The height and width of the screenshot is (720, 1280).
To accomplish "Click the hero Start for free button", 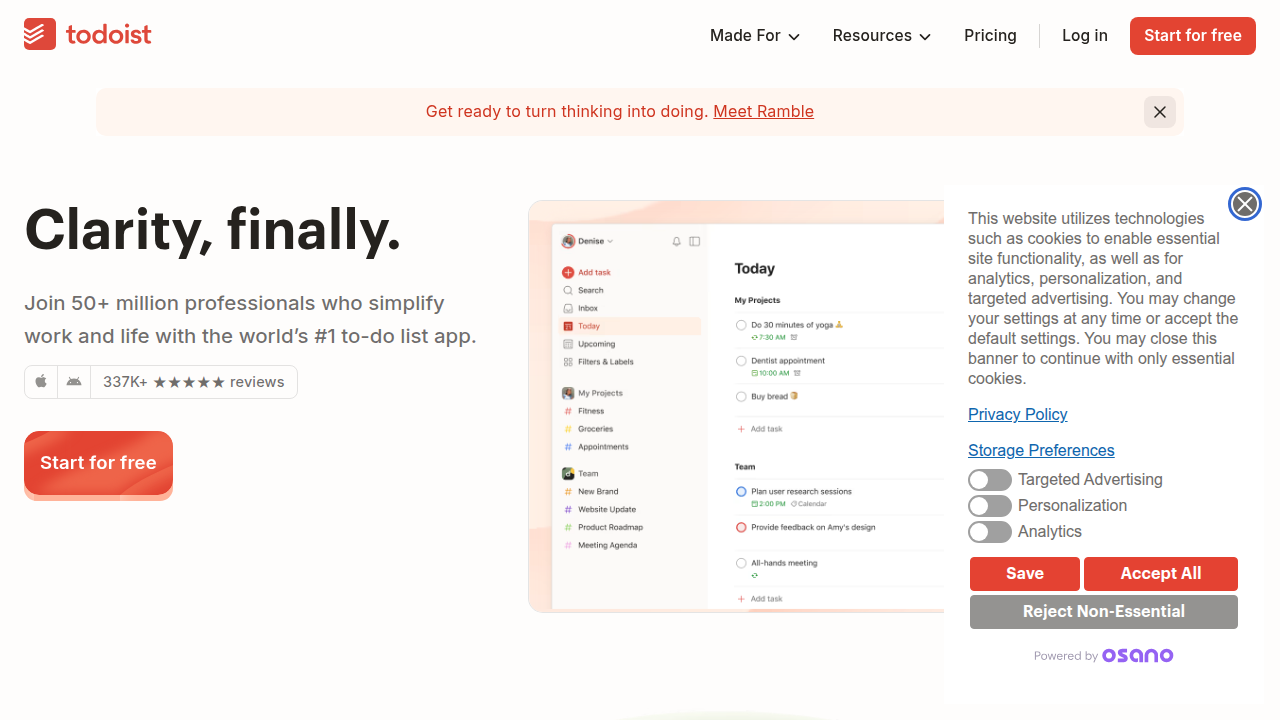I will pyautogui.click(x=98, y=463).
